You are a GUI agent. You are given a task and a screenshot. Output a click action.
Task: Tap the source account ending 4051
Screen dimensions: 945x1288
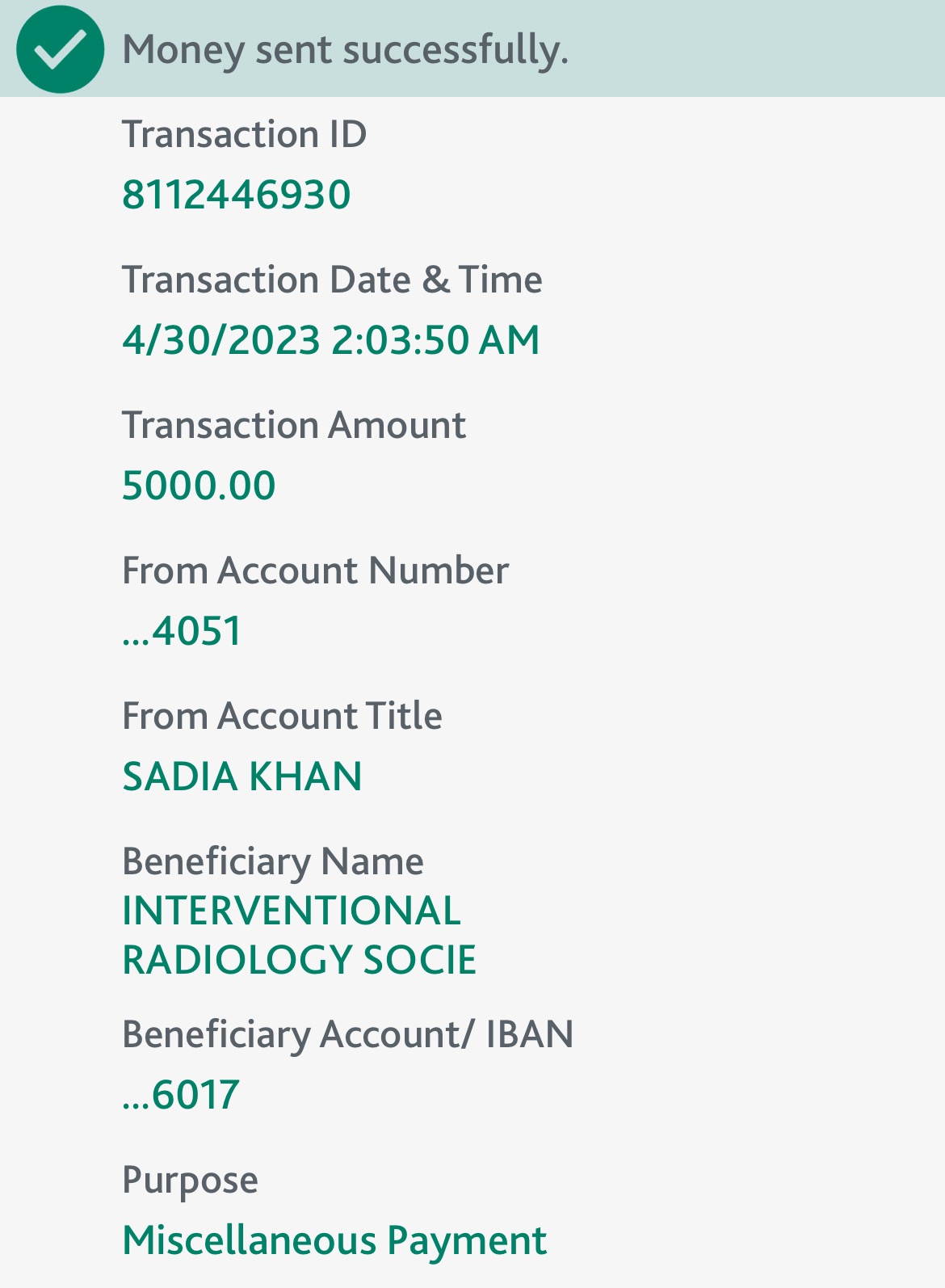183,631
